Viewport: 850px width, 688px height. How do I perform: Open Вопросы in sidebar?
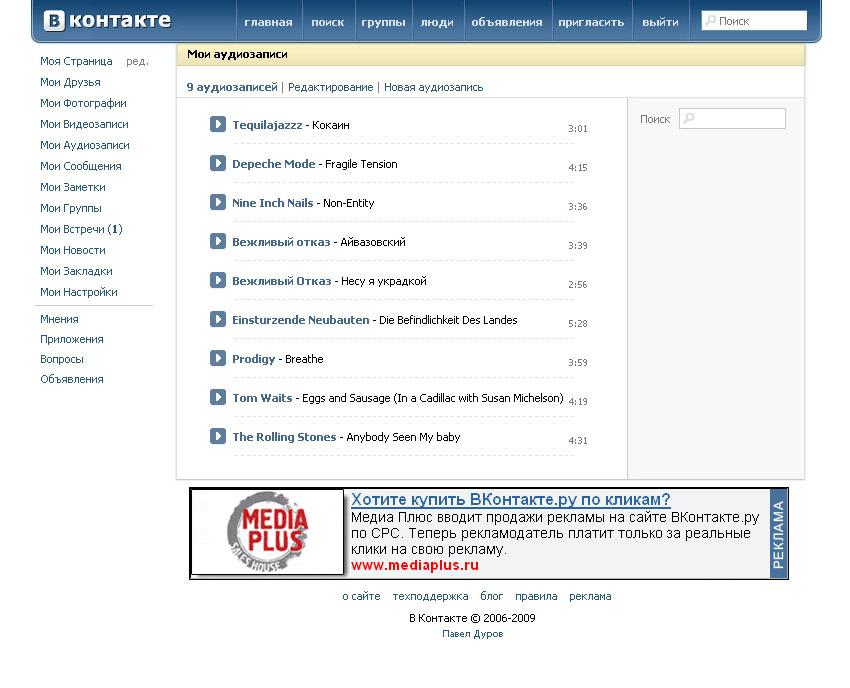(x=62, y=359)
